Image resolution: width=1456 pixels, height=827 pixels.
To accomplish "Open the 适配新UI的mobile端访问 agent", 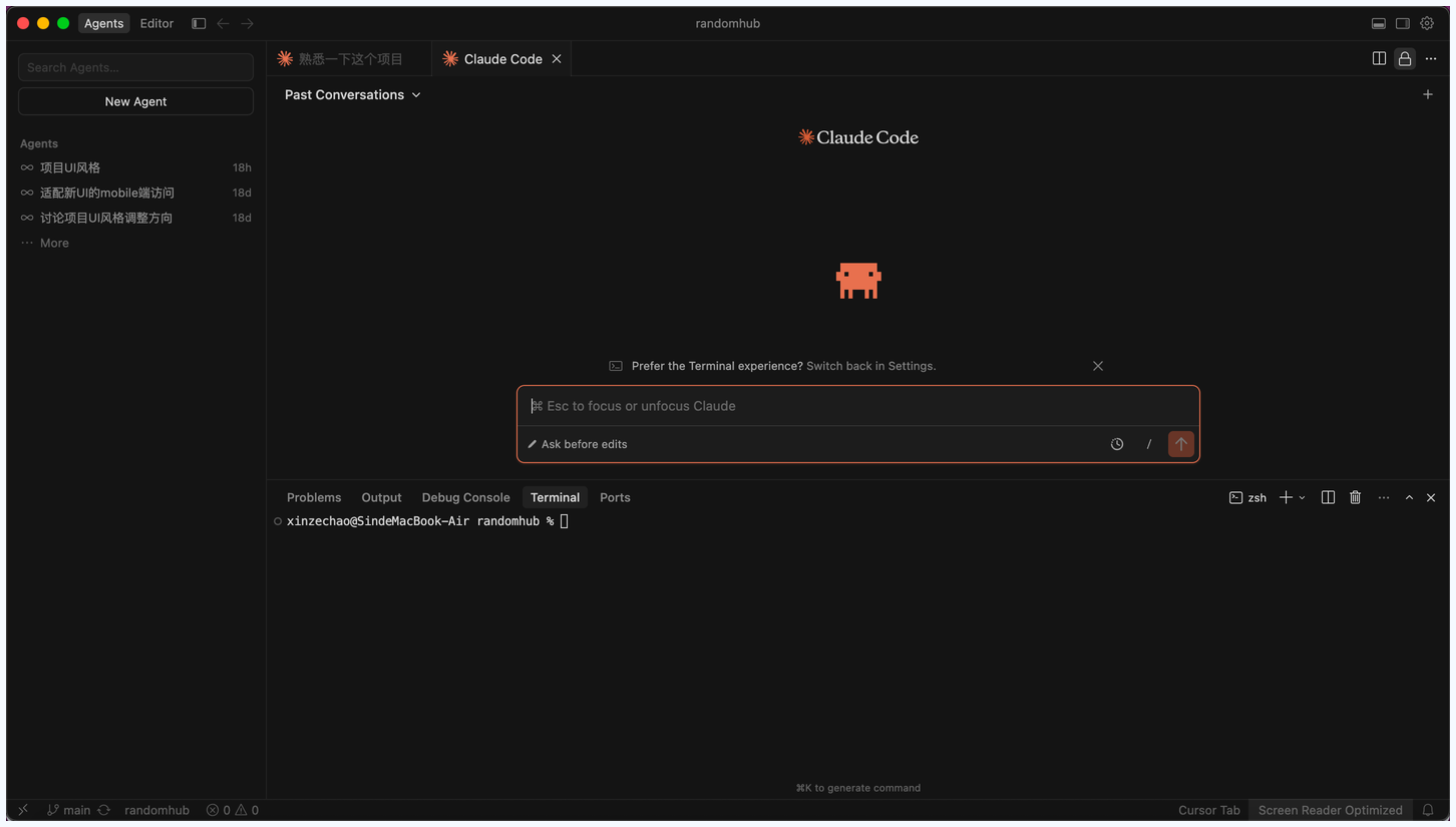I will 136,193.
